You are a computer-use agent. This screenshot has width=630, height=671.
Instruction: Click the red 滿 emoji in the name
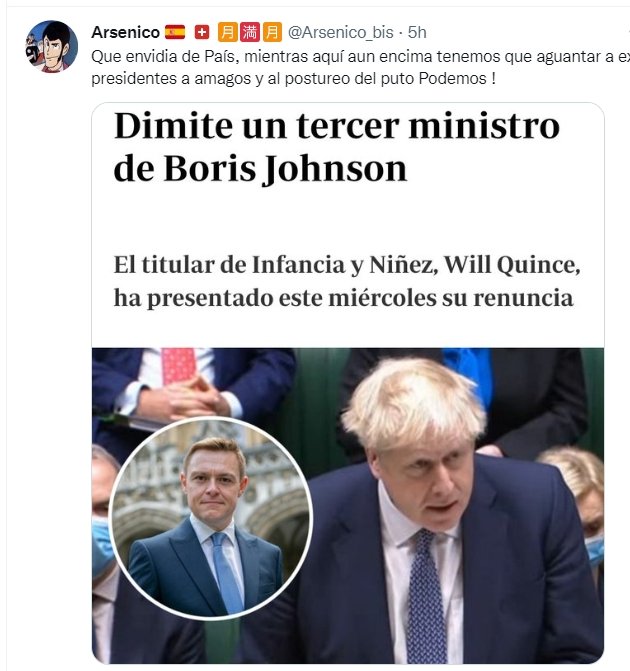coord(250,32)
